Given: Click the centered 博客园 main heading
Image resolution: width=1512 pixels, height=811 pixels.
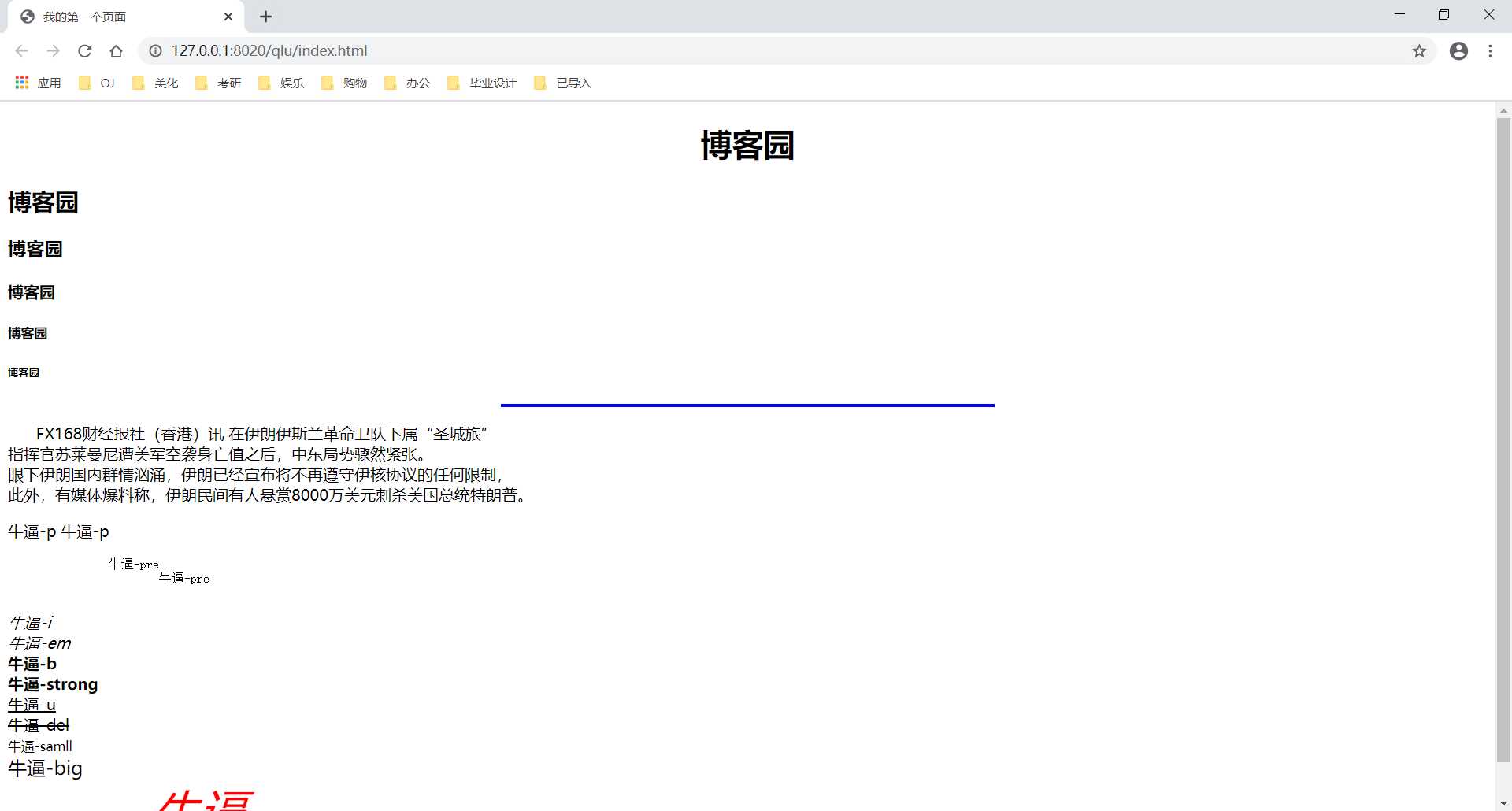Looking at the screenshot, I should coord(747,146).
